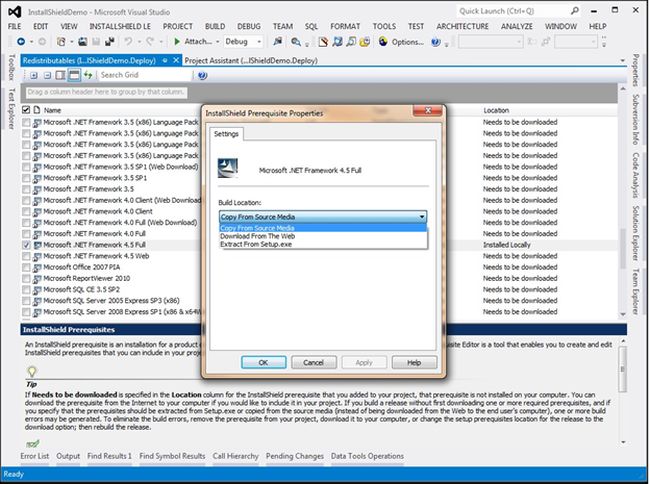Click the green refresh arrows icon
Screen dimensions: 650x484
(88, 75)
